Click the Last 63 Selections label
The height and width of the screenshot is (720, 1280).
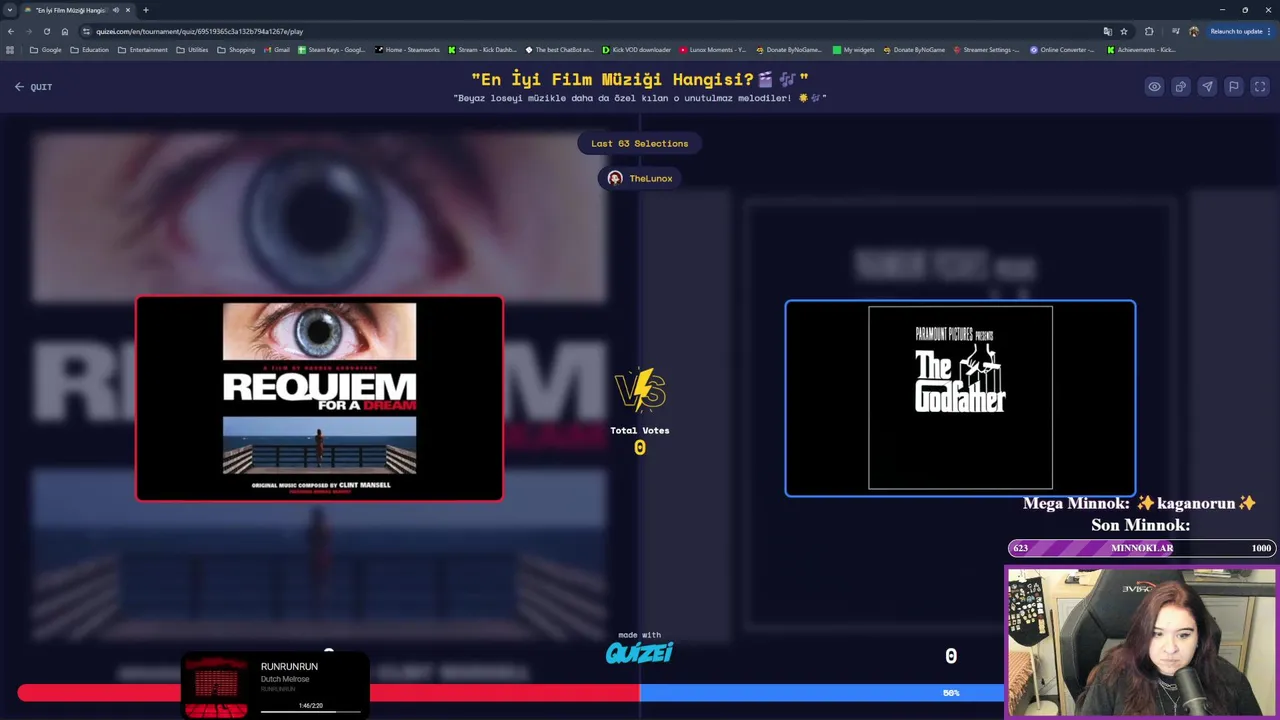[x=640, y=143]
